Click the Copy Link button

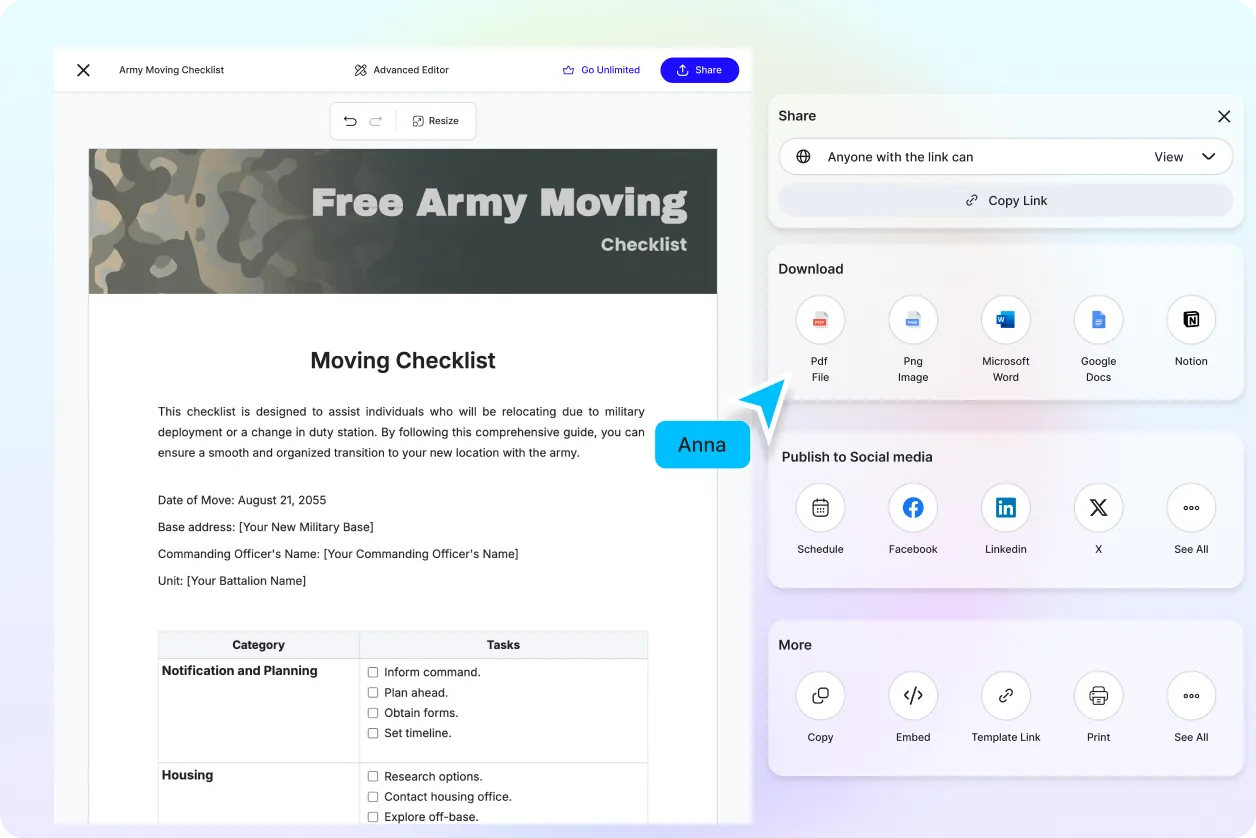point(1006,200)
